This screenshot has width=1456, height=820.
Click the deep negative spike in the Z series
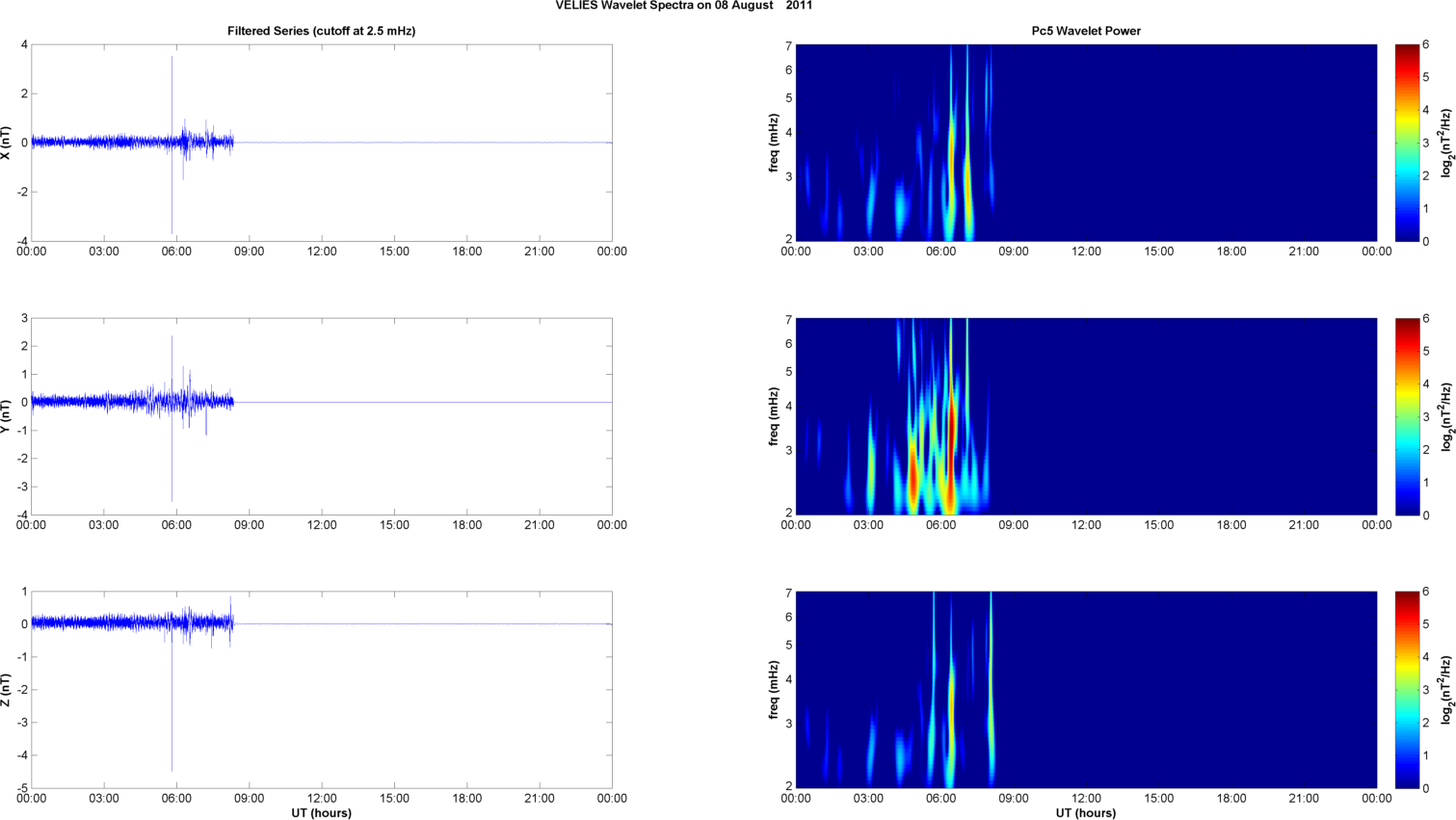pyautogui.click(x=172, y=698)
